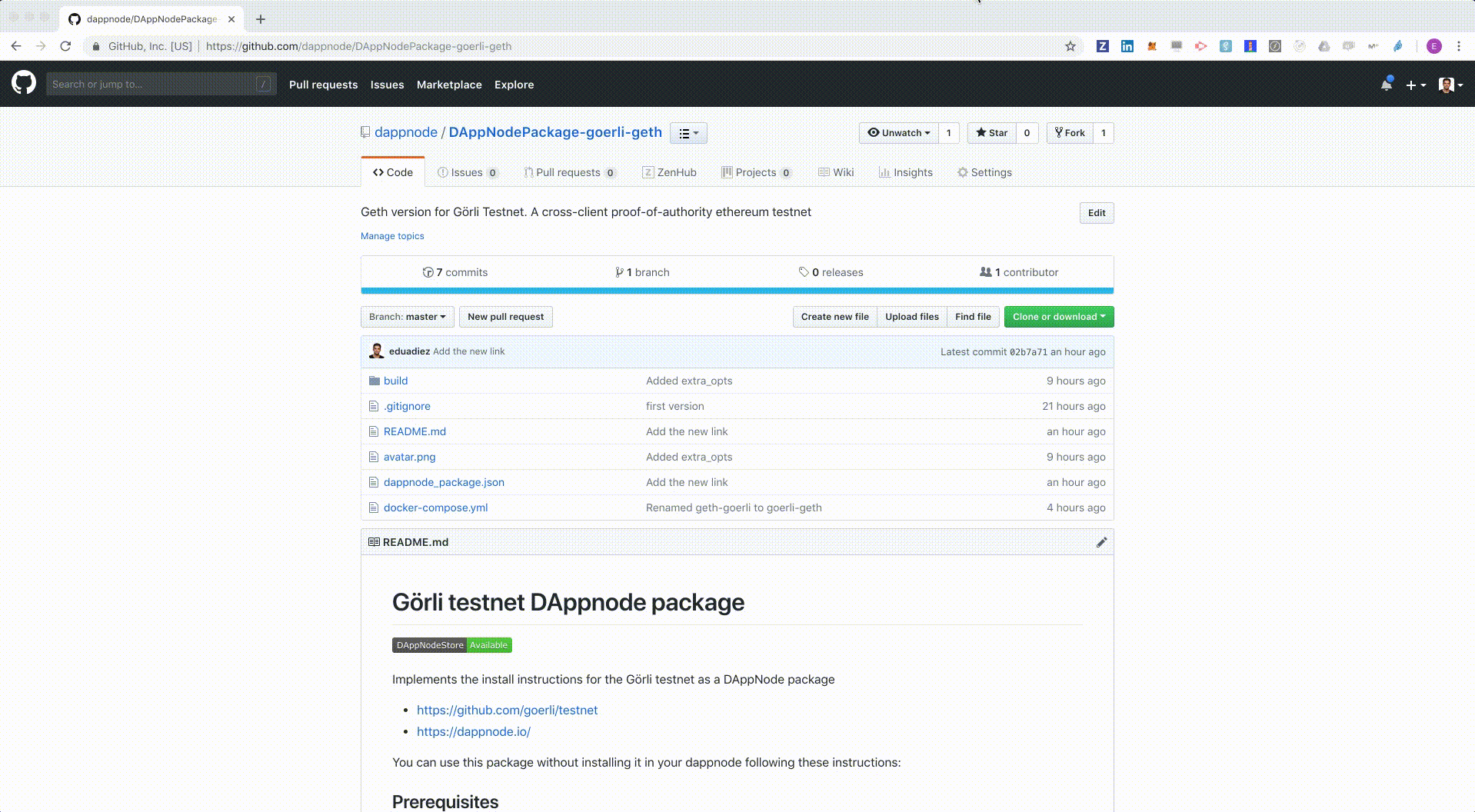Click the site lock icon

[95, 46]
